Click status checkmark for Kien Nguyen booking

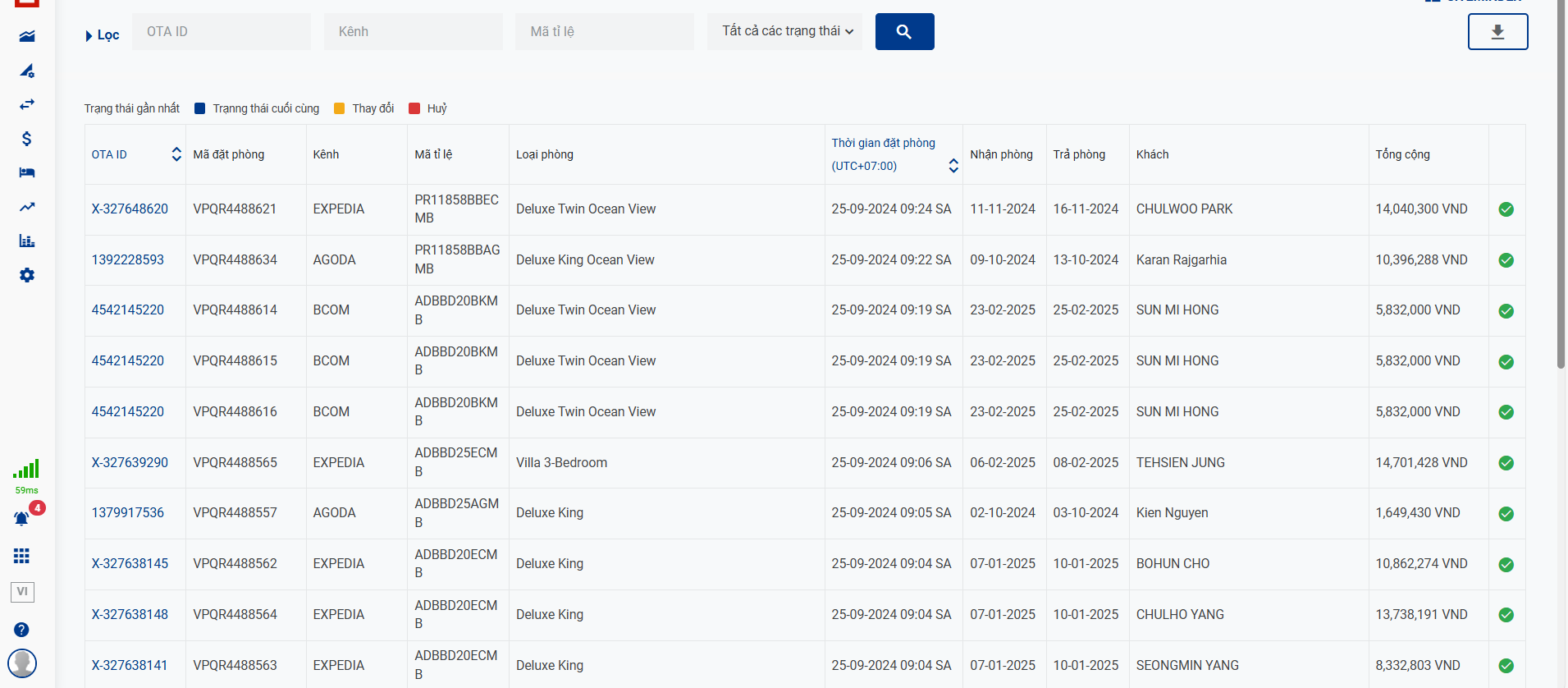point(1506,514)
